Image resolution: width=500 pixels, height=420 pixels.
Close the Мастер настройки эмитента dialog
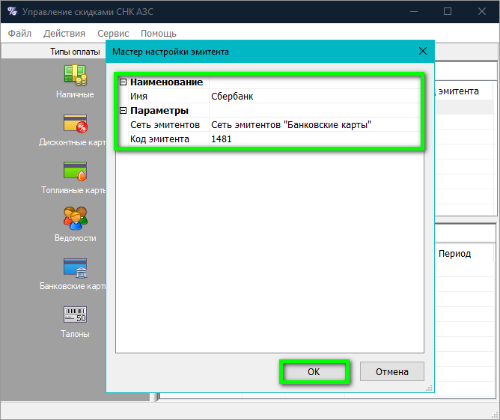coord(423,51)
